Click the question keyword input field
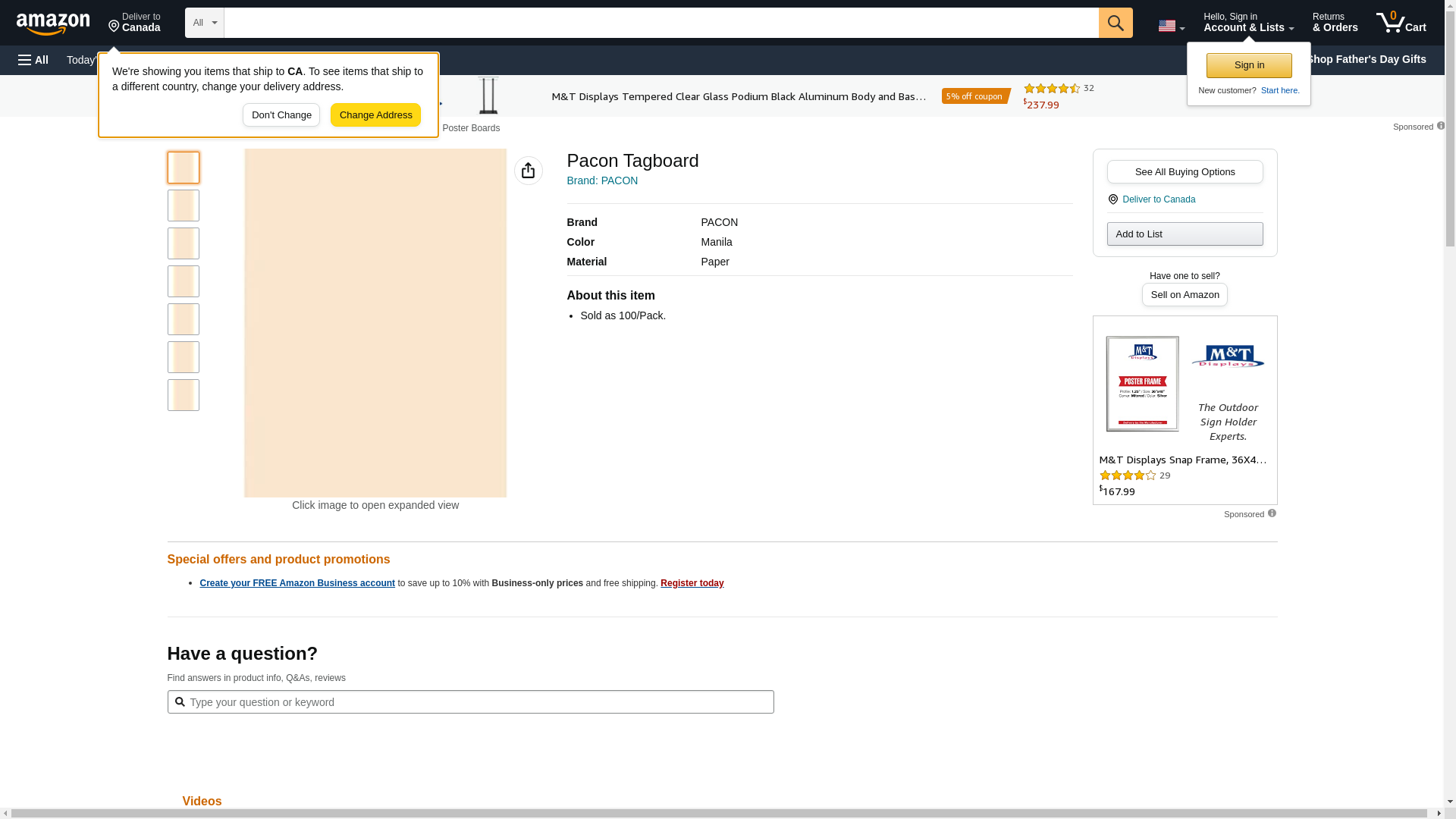 click(470, 702)
